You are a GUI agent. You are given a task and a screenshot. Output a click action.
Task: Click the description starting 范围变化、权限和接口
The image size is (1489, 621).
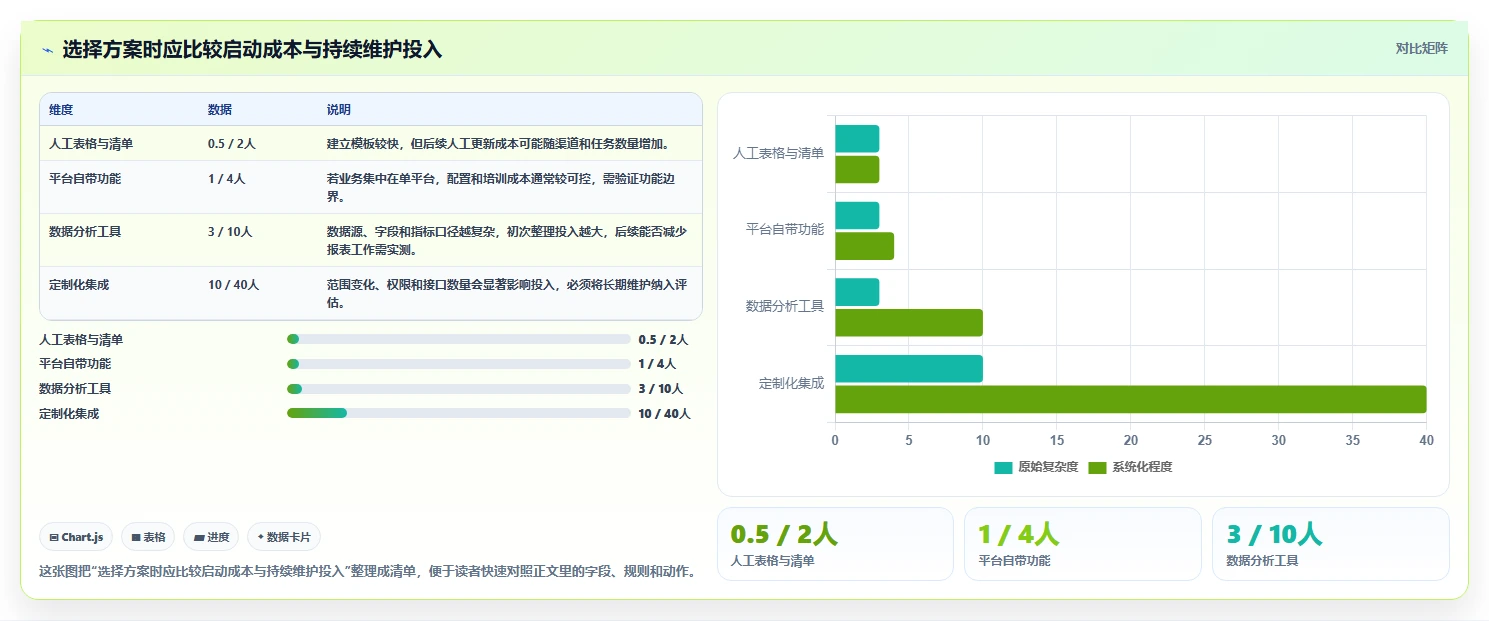point(509,294)
